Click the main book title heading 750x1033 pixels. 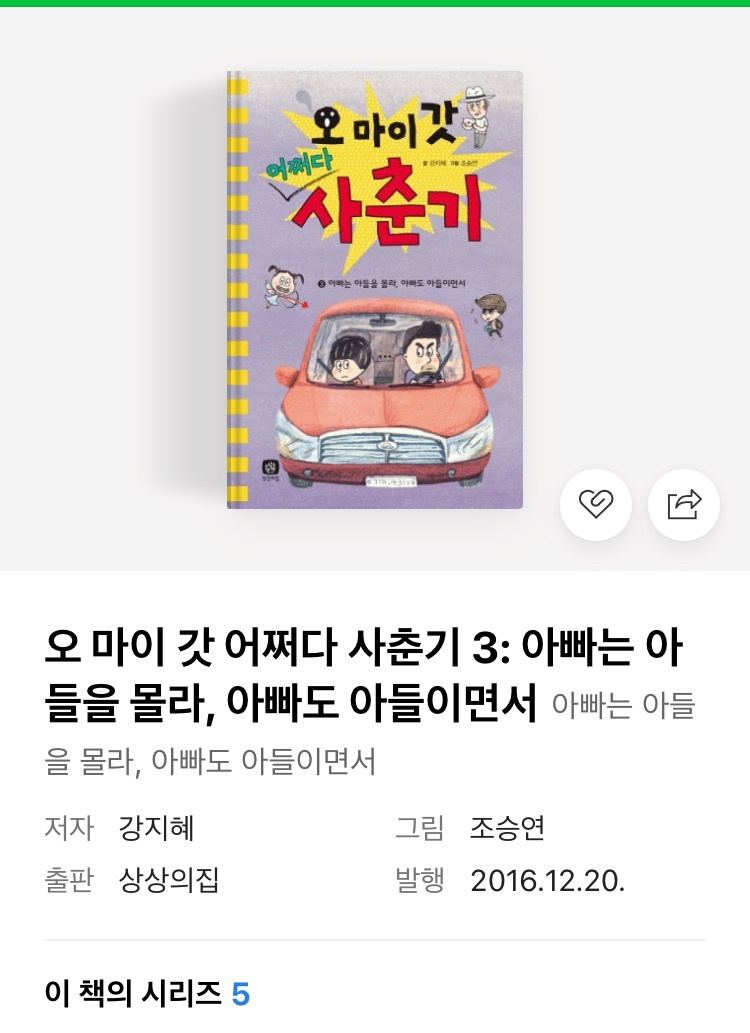pyautogui.click(x=363, y=676)
